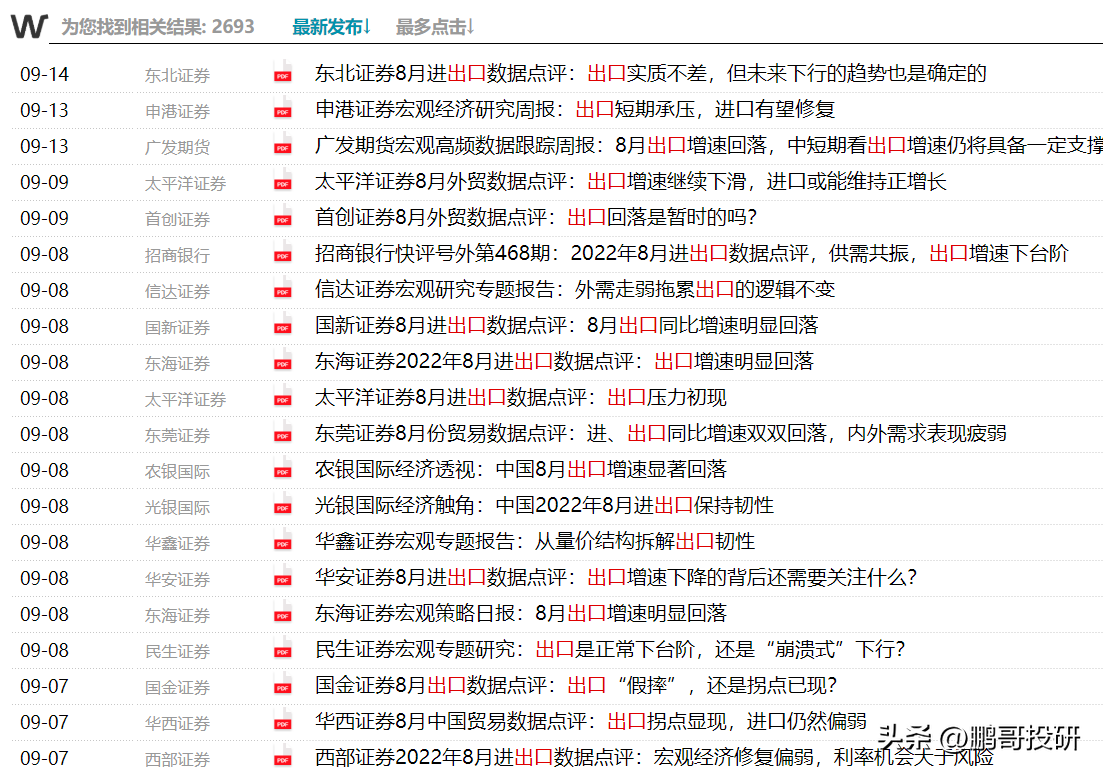Open PDF icon for 民生证券 report
Viewport: 1103px width, 774px height.
point(283,650)
